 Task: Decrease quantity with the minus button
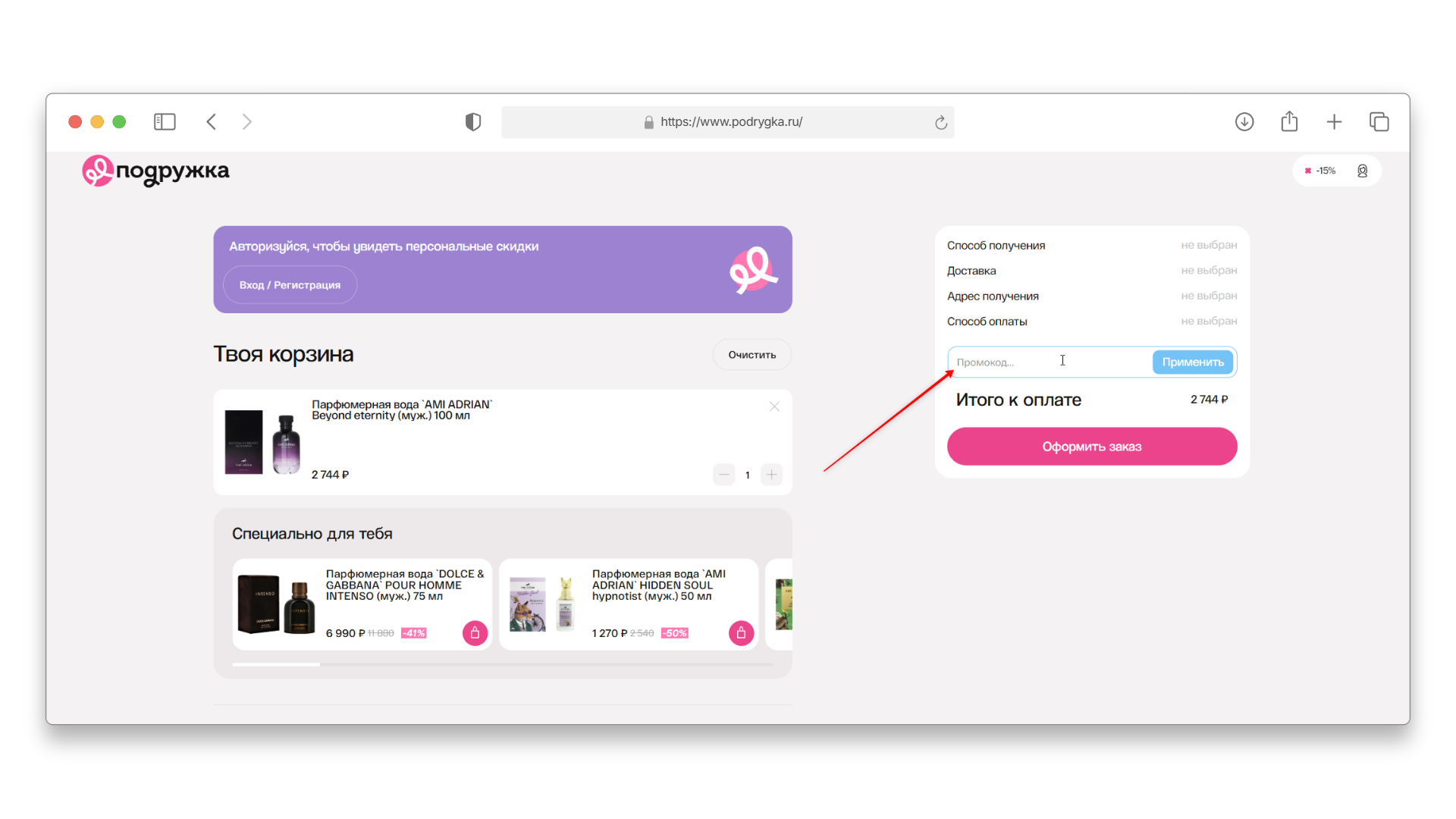pyautogui.click(x=724, y=475)
